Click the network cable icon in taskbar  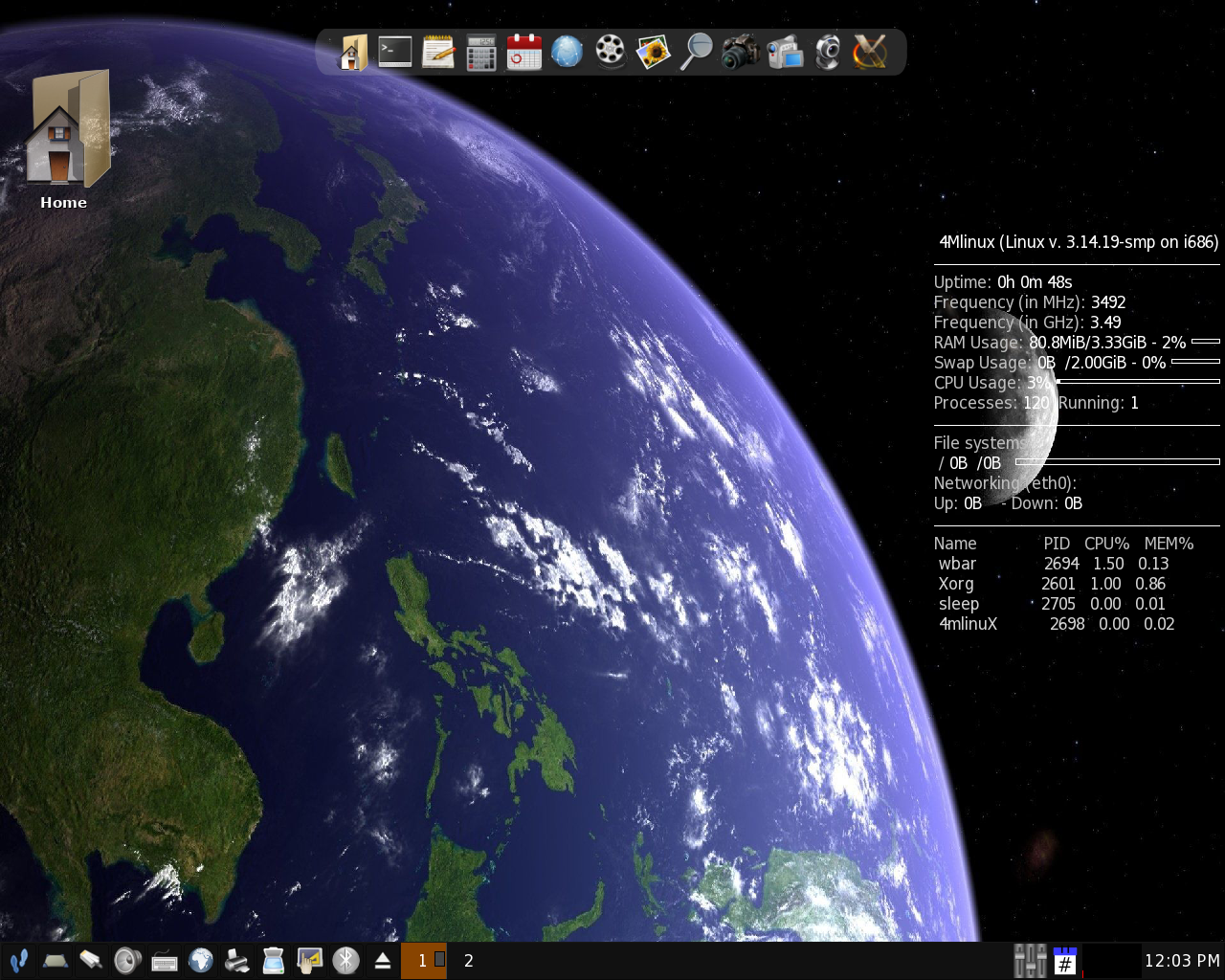[91, 960]
